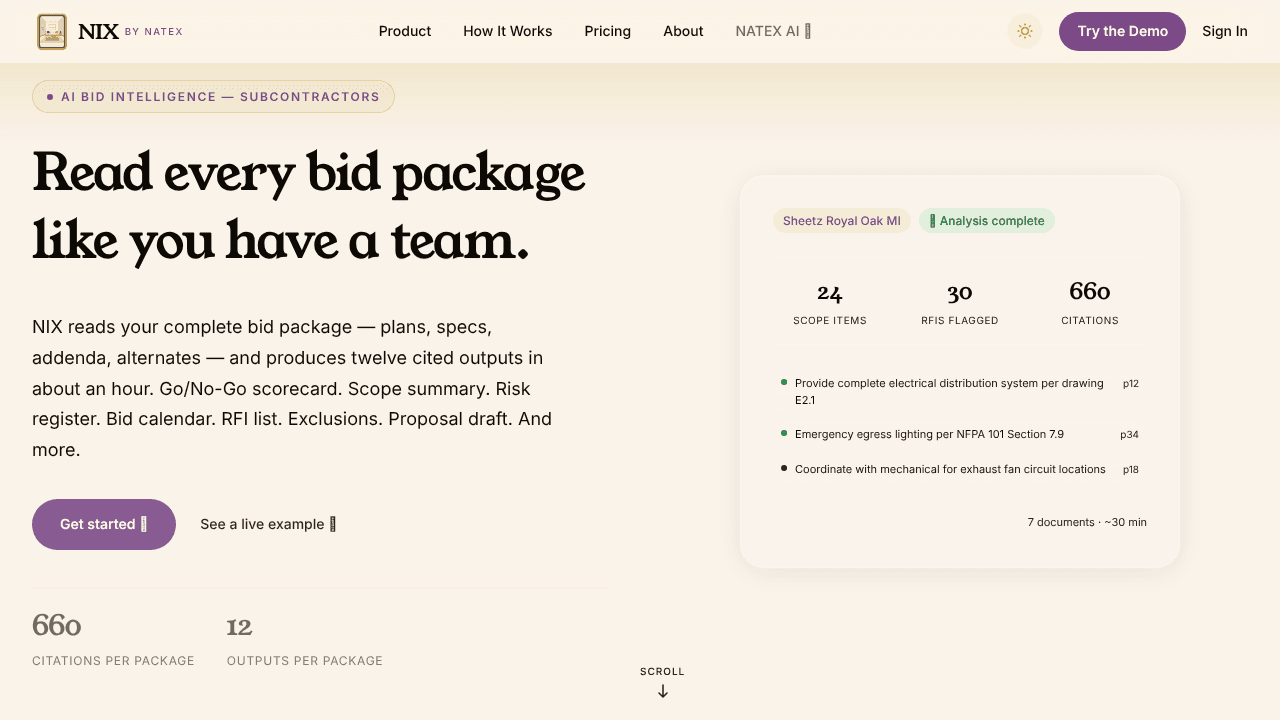Open the About page
1280x720 pixels.
pos(683,31)
